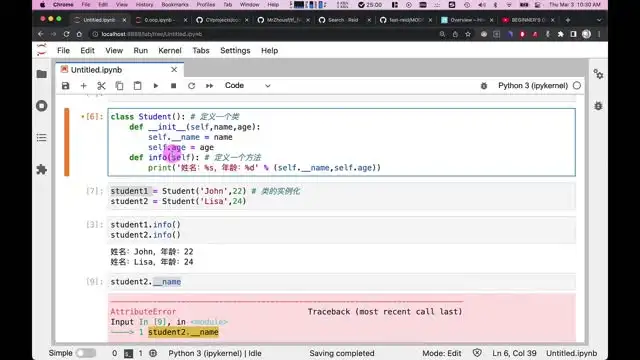Open the Bookmarks menu in macOS menu bar
640x360 pixels.
tap(175, 5)
